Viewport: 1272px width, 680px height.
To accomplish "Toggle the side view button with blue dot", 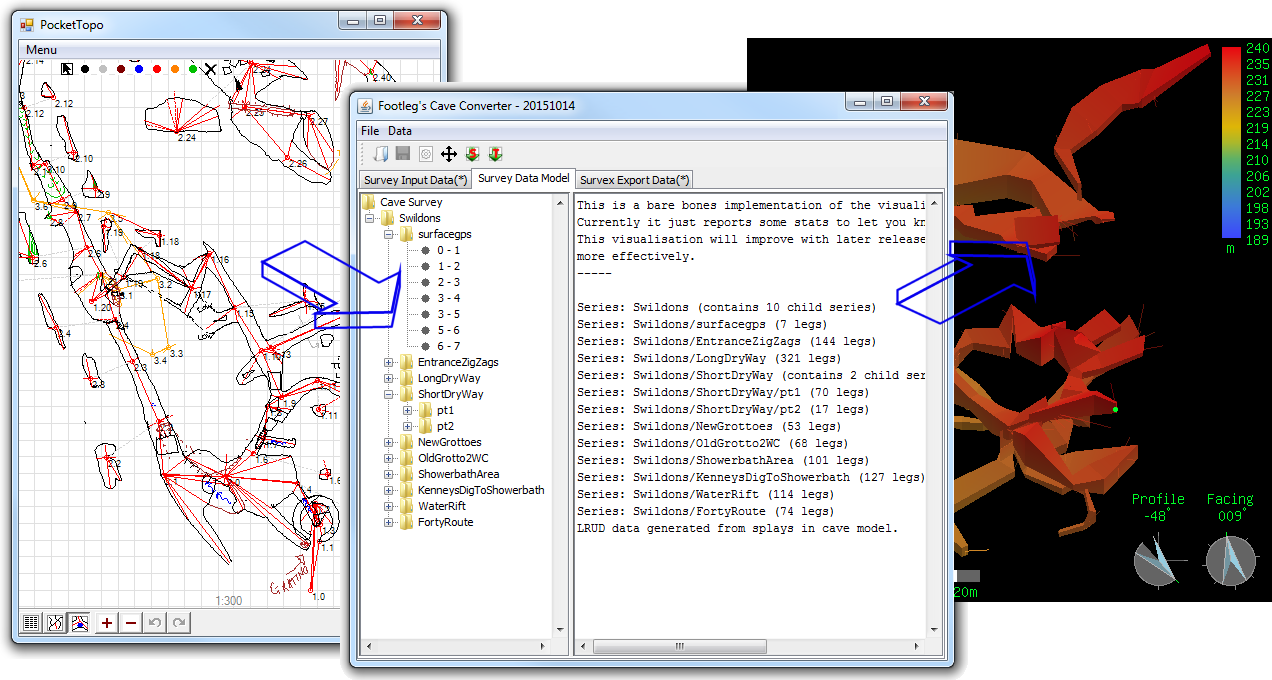I will [x=78, y=623].
